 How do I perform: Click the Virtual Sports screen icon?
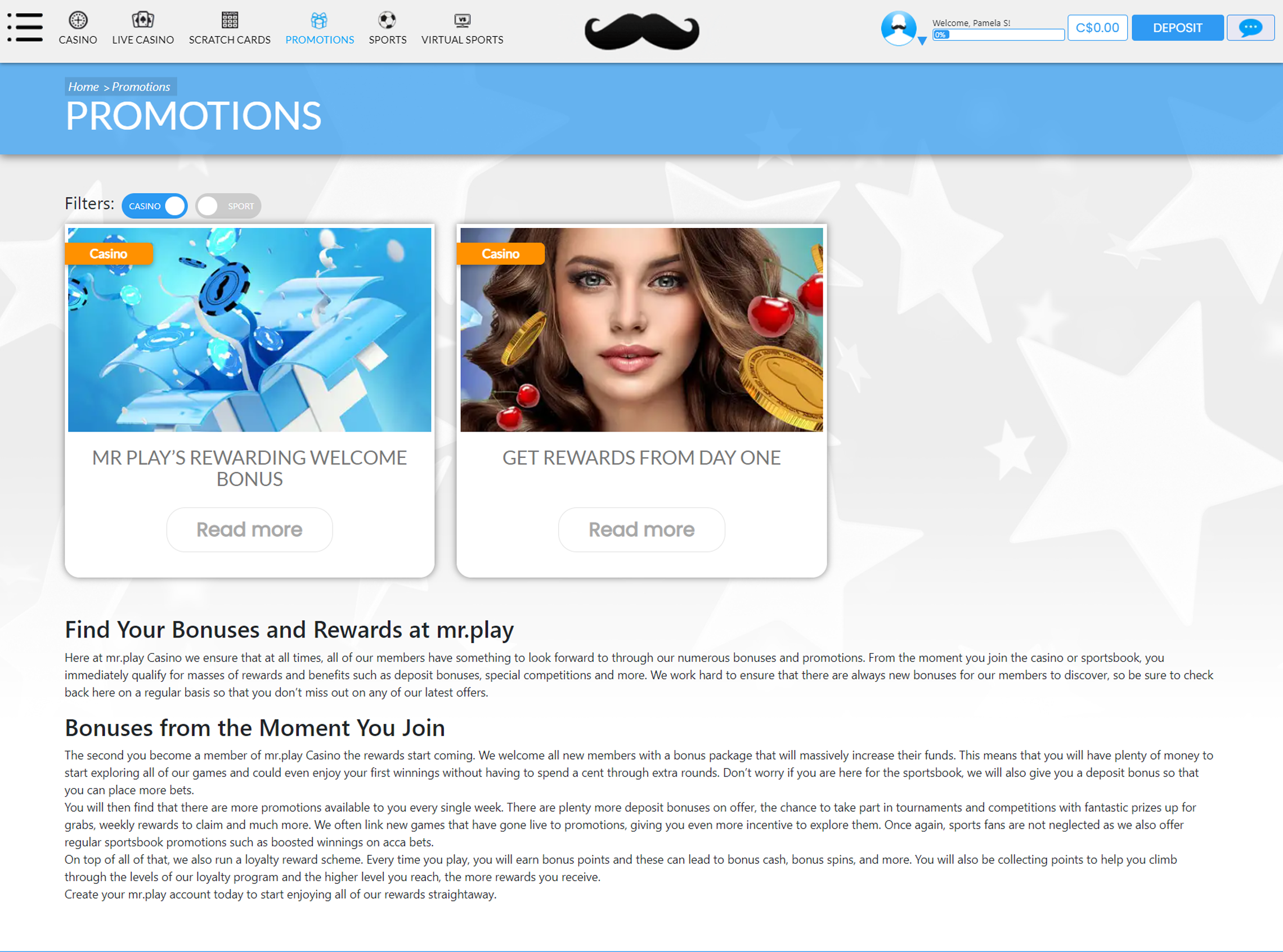(462, 21)
